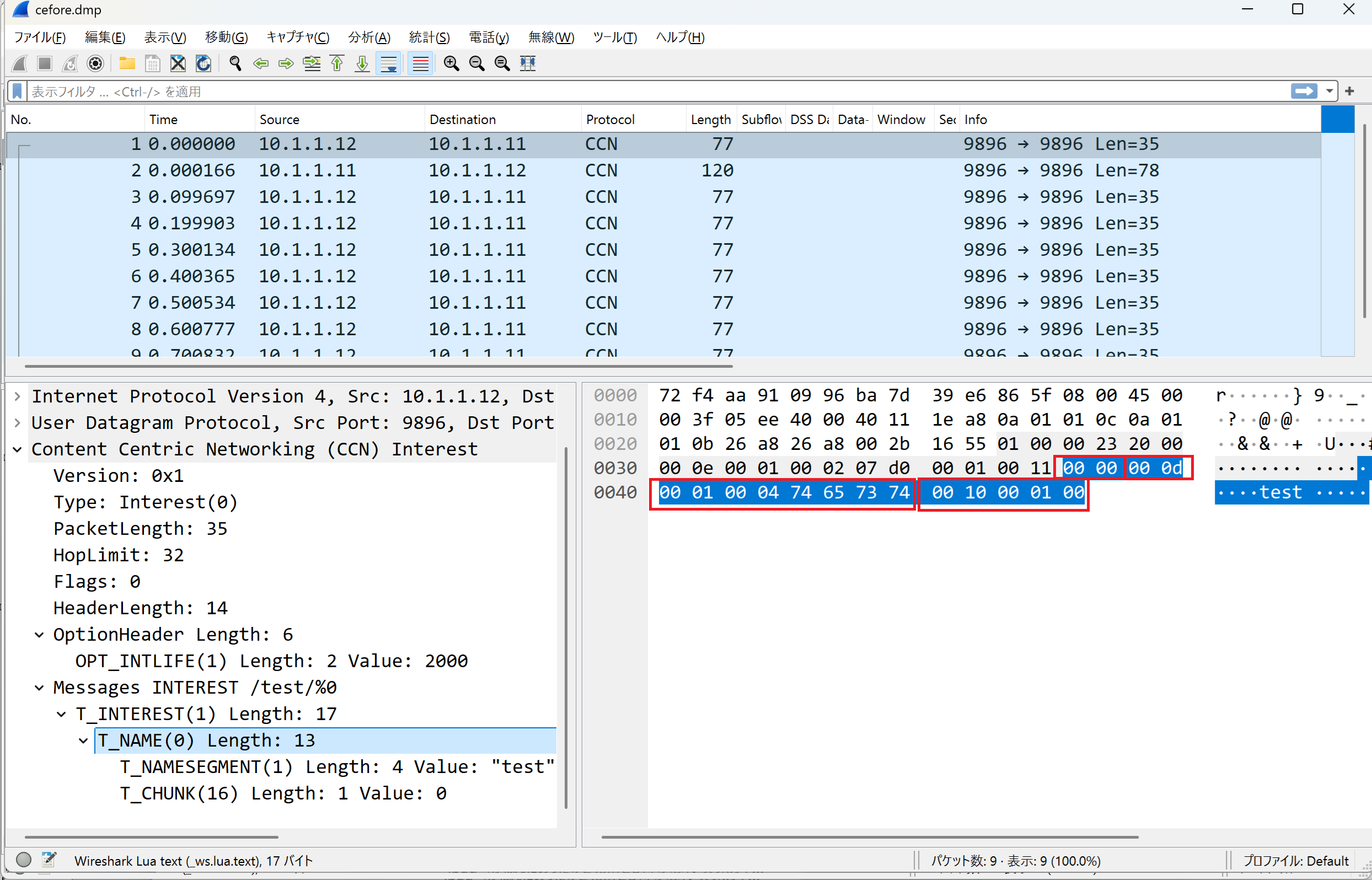This screenshot has width=1372, height=880.
Task: Expand the Internet Protocol Version 4 node
Action: [x=17, y=396]
